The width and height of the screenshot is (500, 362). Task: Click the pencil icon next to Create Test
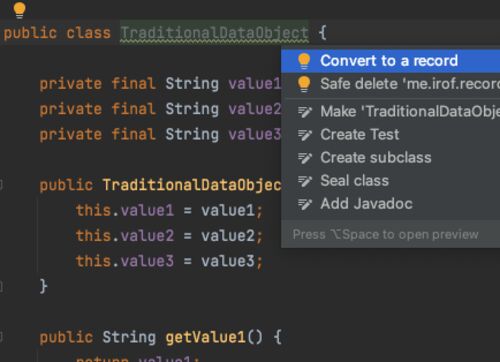coord(305,135)
